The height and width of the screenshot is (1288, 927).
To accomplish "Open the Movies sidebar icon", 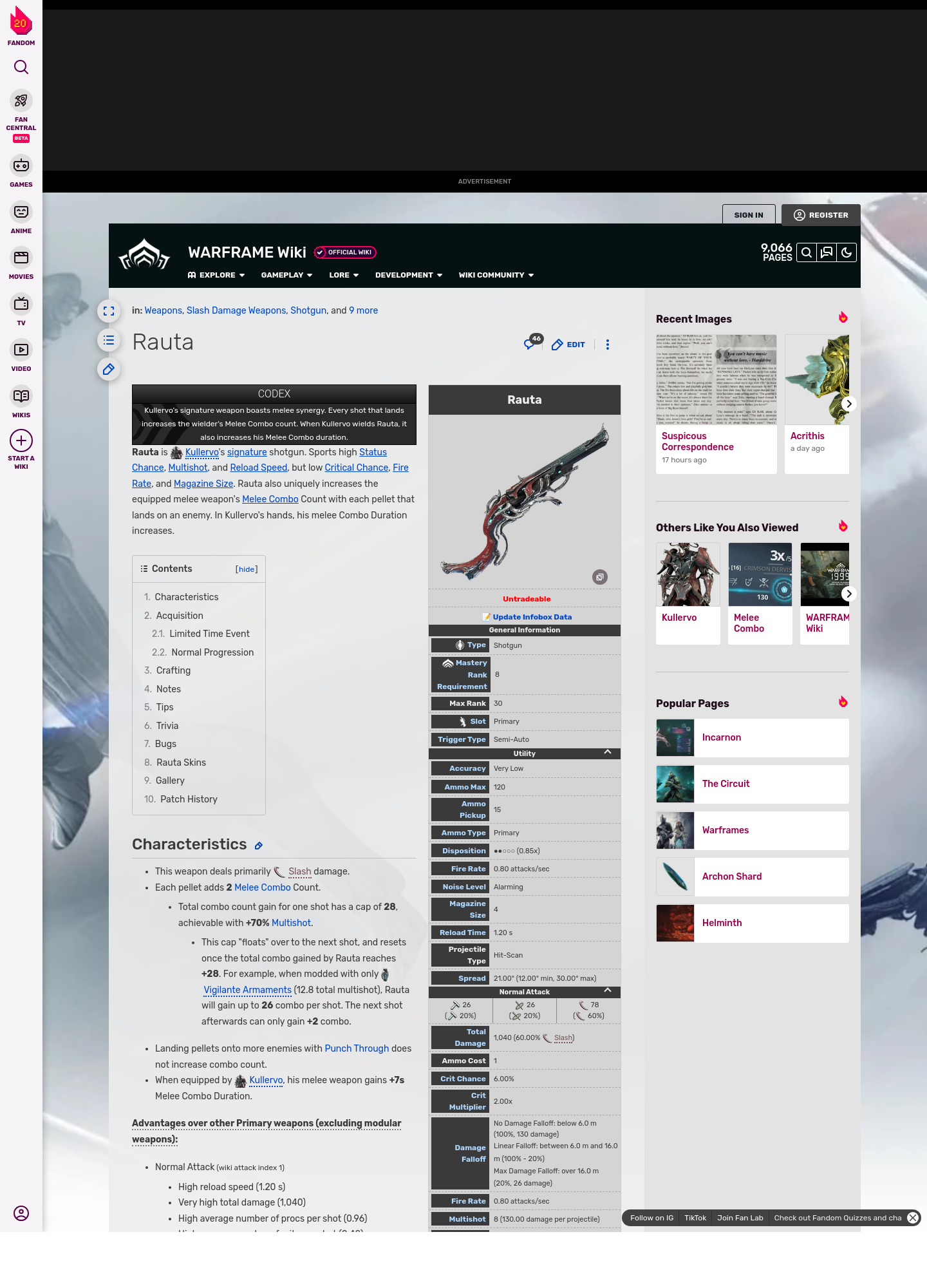I will (21, 258).
